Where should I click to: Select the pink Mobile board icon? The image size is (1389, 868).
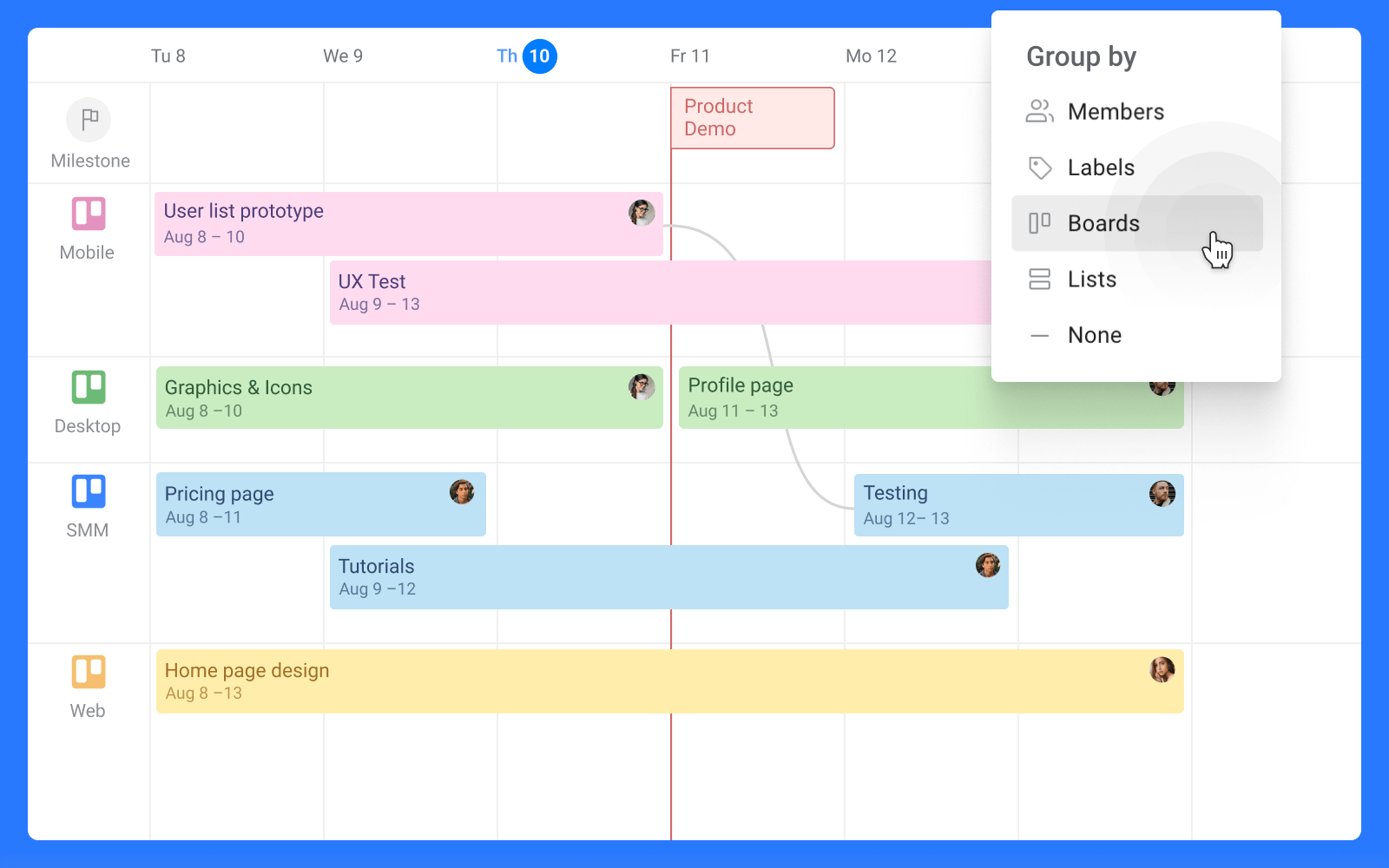click(x=88, y=213)
